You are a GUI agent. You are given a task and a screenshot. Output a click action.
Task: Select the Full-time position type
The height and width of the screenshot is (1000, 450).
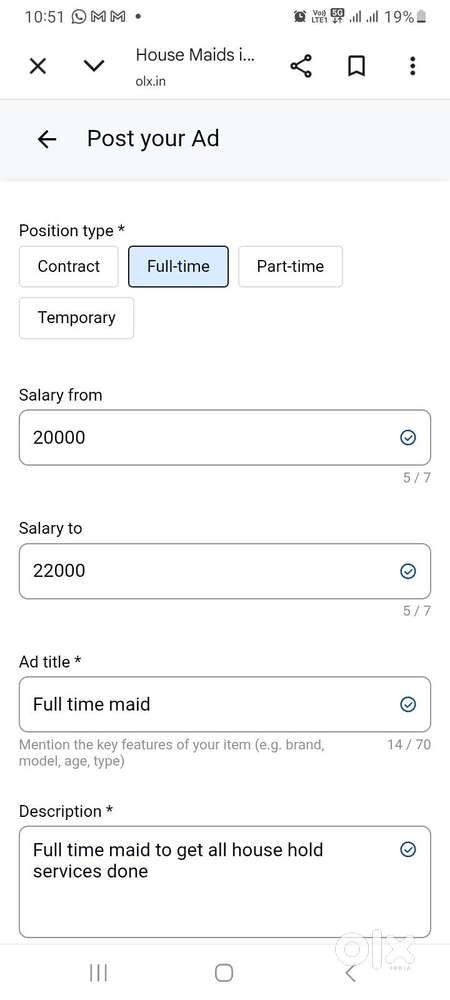178,266
